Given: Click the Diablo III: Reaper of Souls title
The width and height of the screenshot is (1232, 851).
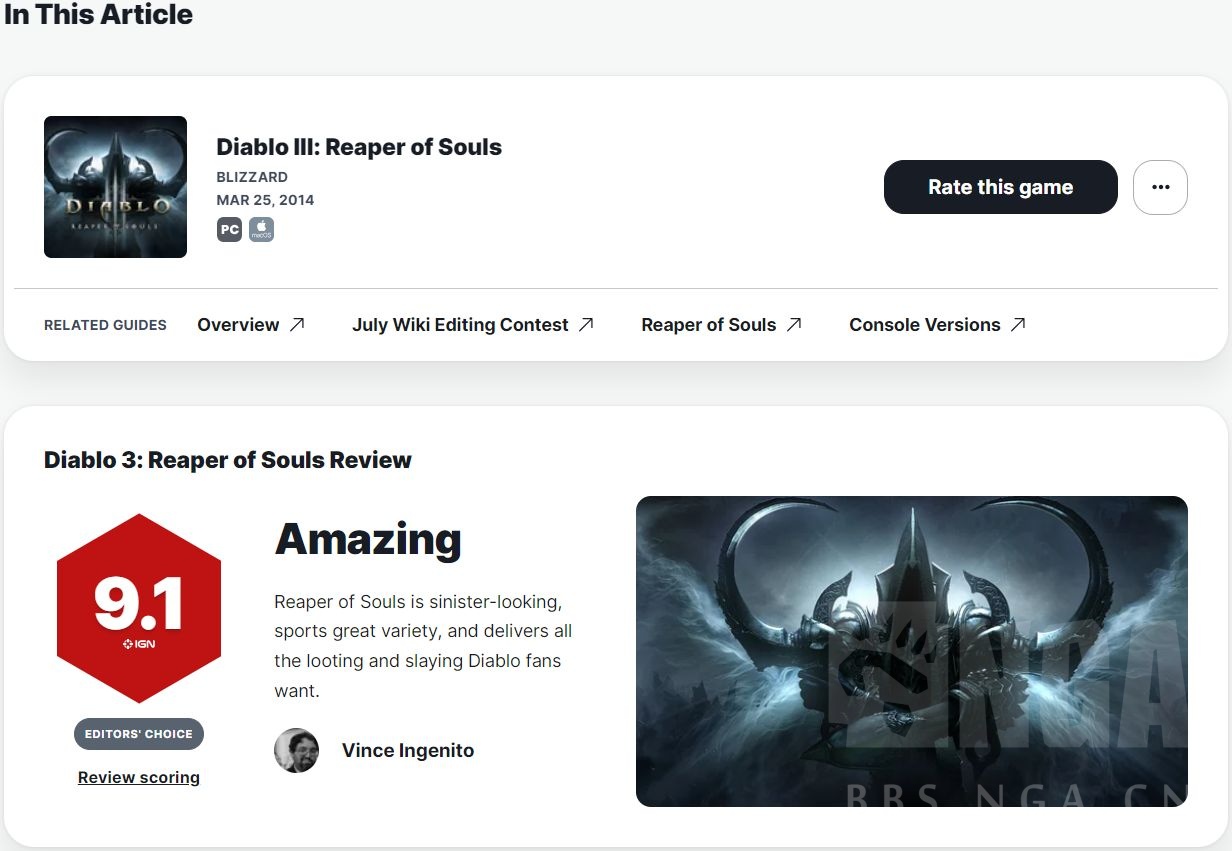Looking at the screenshot, I should (359, 147).
